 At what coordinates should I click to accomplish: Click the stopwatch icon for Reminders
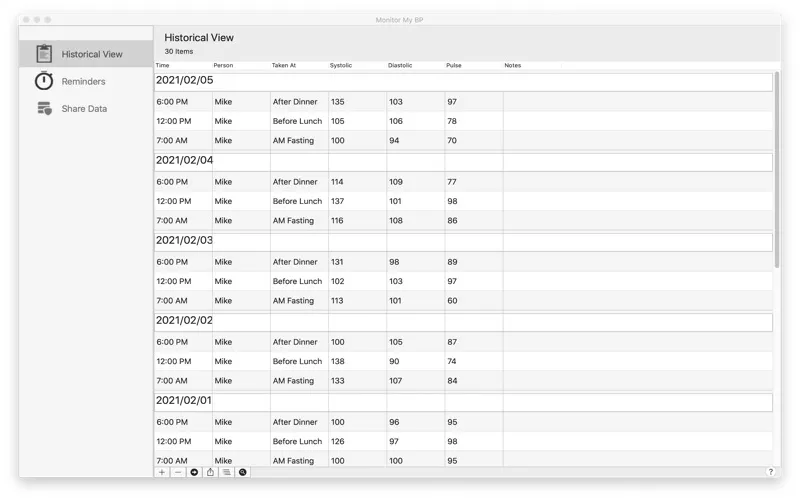point(44,81)
